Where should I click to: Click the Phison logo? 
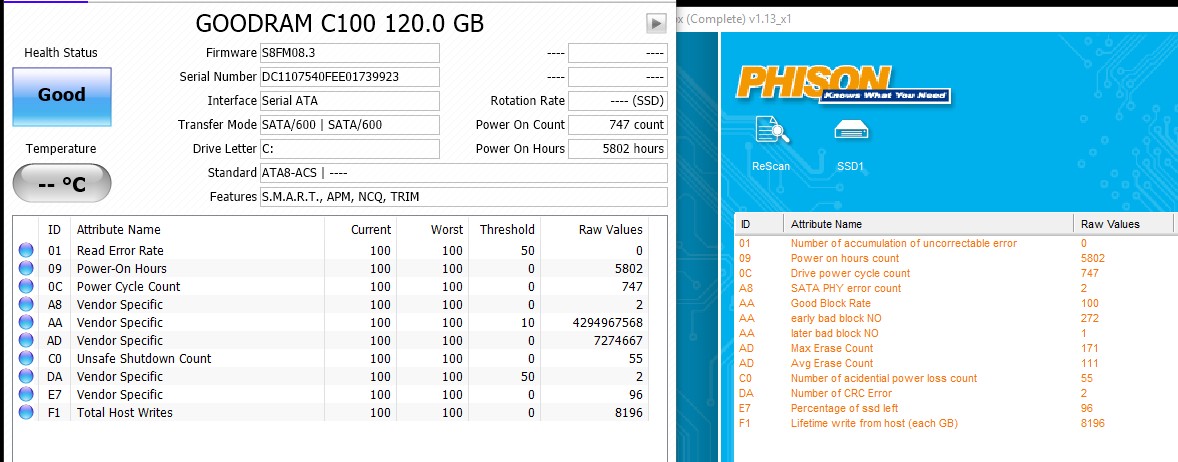pyautogui.click(x=844, y=84)
